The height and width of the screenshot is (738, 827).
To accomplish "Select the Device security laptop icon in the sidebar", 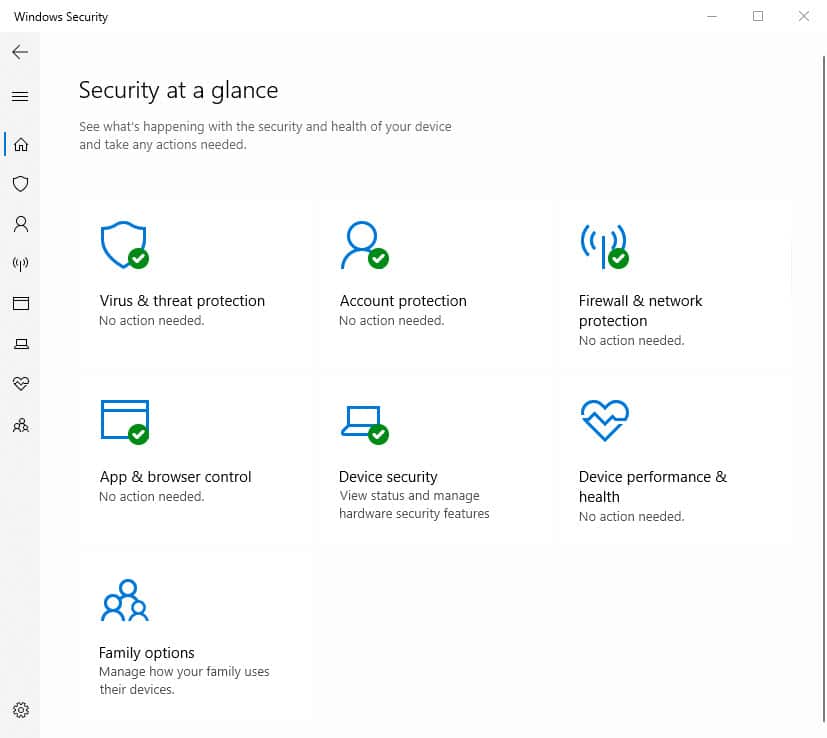I will [20, 344].
